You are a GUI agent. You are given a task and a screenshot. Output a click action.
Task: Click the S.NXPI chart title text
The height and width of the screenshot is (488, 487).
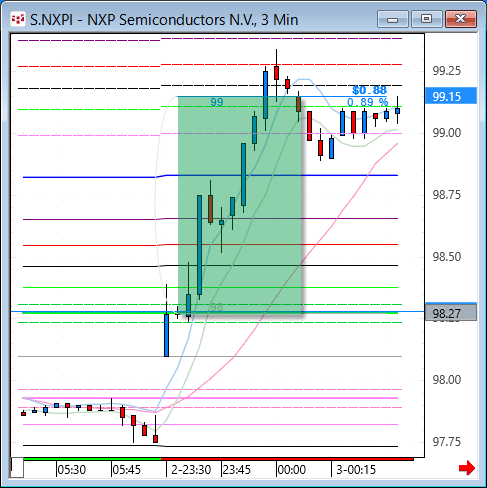pos(164,20)
